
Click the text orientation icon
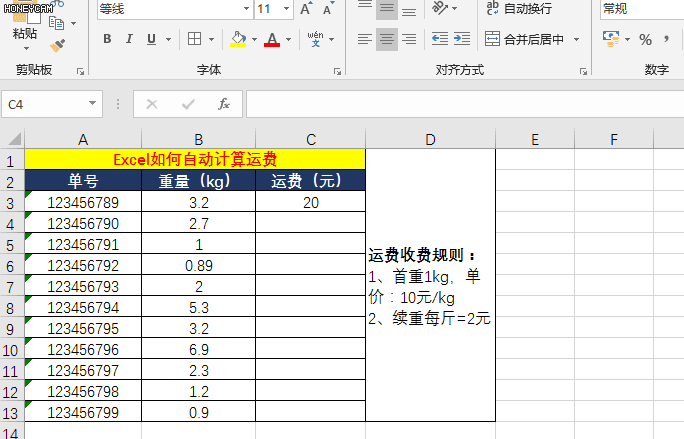440,8
